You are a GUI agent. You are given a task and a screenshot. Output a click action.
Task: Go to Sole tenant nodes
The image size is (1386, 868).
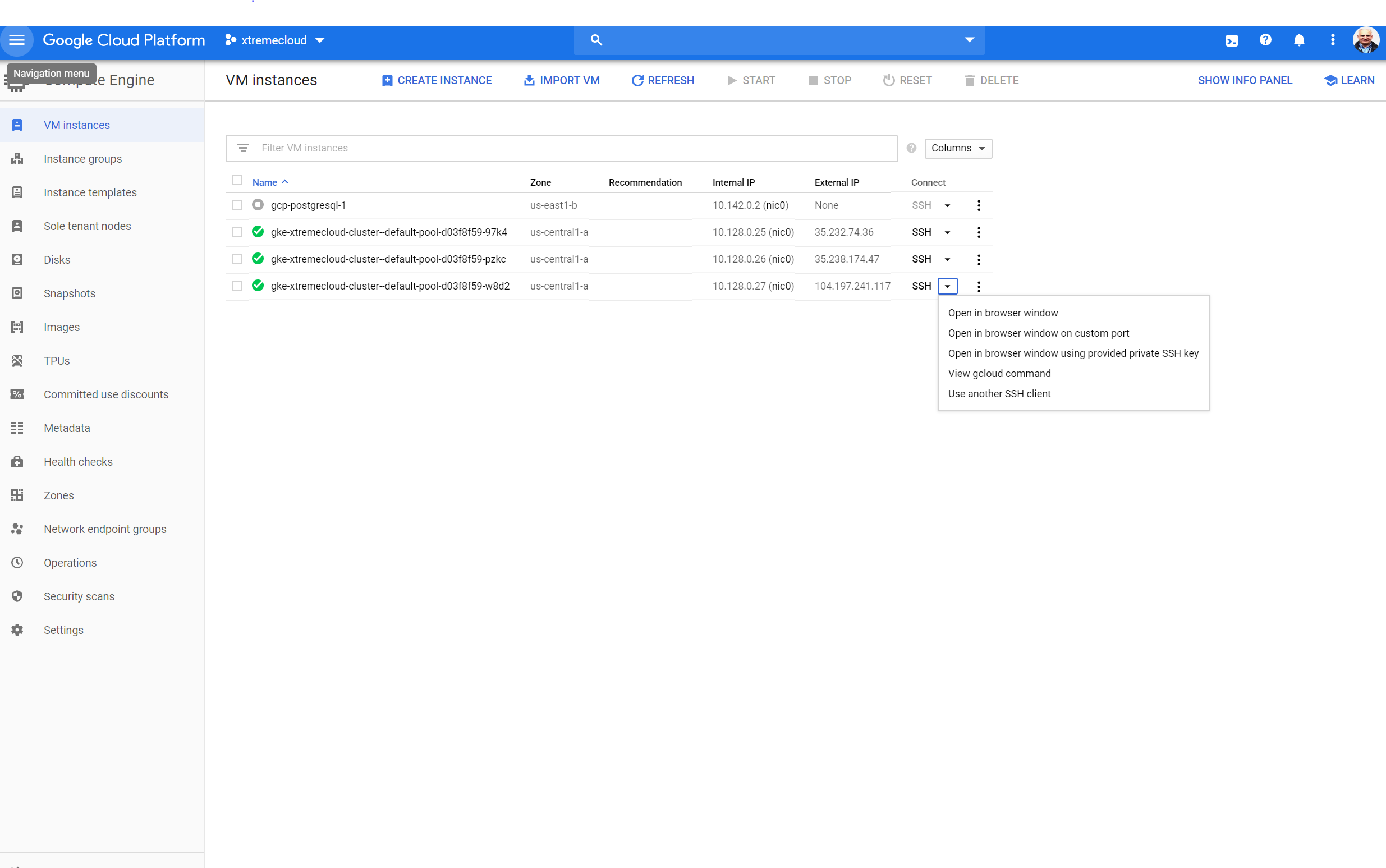point(102,226)
